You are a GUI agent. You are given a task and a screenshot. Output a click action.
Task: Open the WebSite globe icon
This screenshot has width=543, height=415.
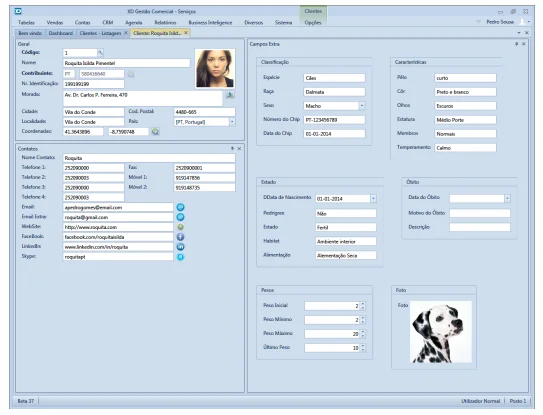coord(180,227)
